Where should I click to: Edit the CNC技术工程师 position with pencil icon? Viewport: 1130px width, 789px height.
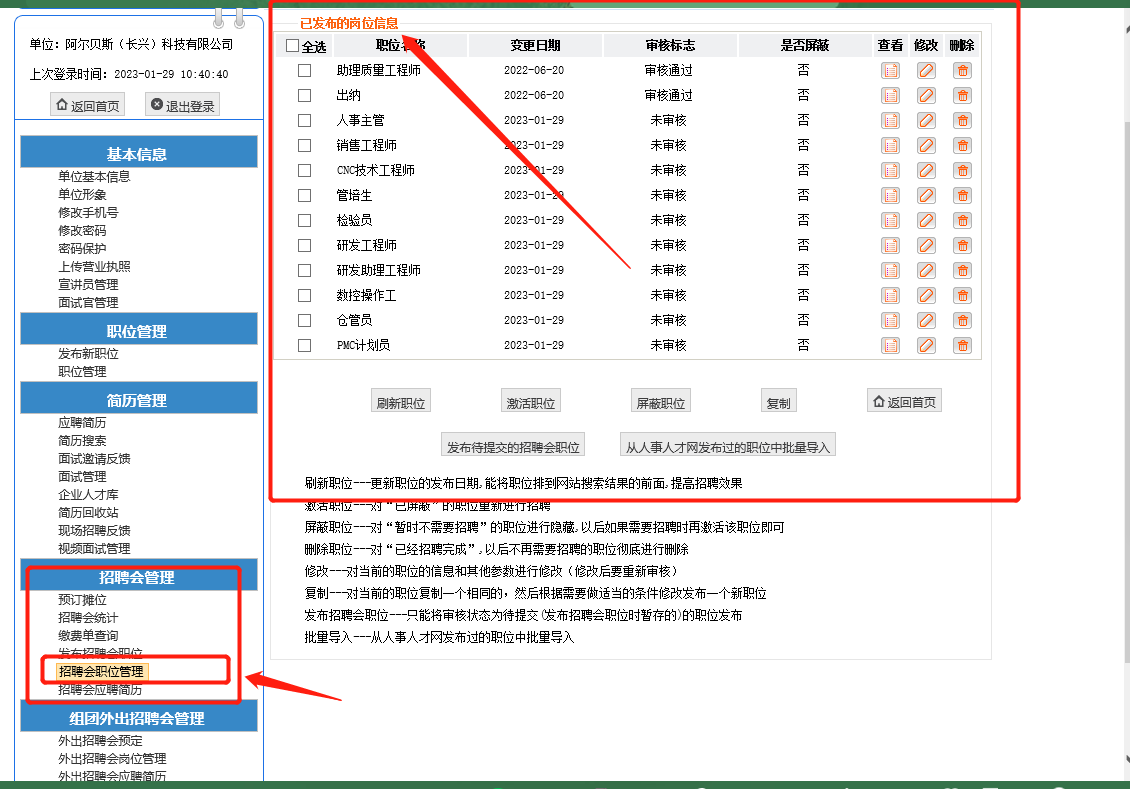tap(926, 170)
